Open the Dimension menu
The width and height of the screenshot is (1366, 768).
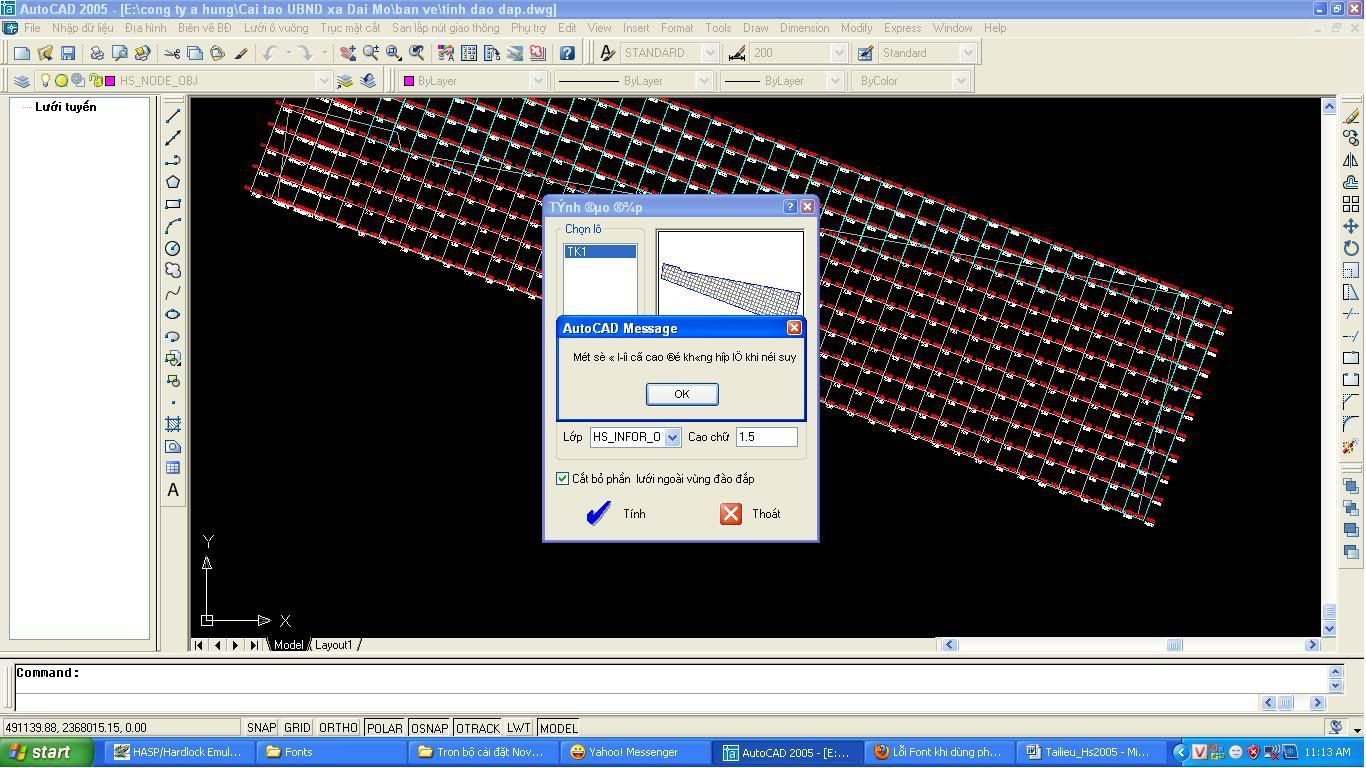(804, 28)
